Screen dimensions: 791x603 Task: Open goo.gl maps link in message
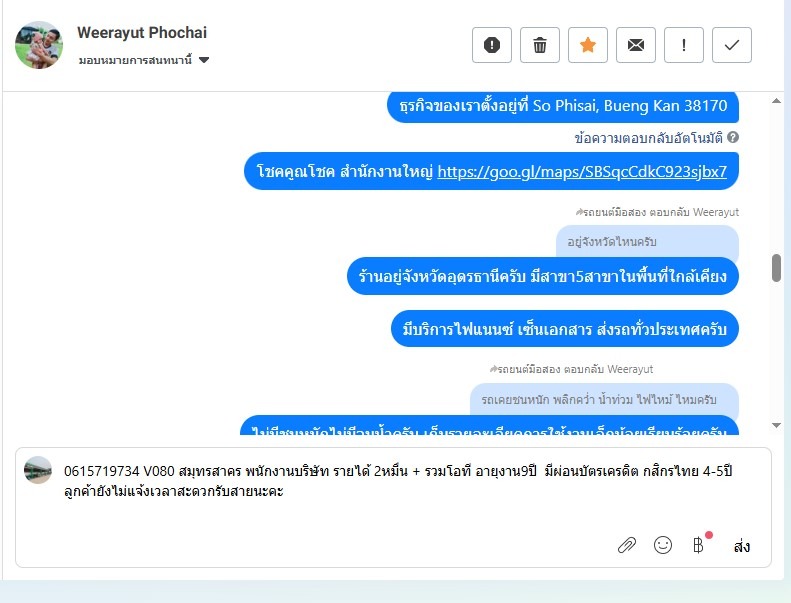click(582, 172)
